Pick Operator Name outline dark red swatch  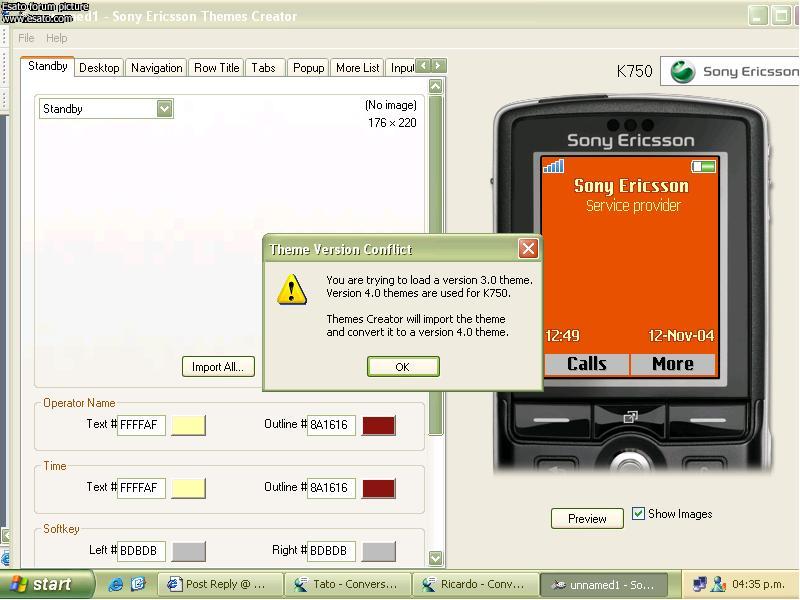pos(379,425)
